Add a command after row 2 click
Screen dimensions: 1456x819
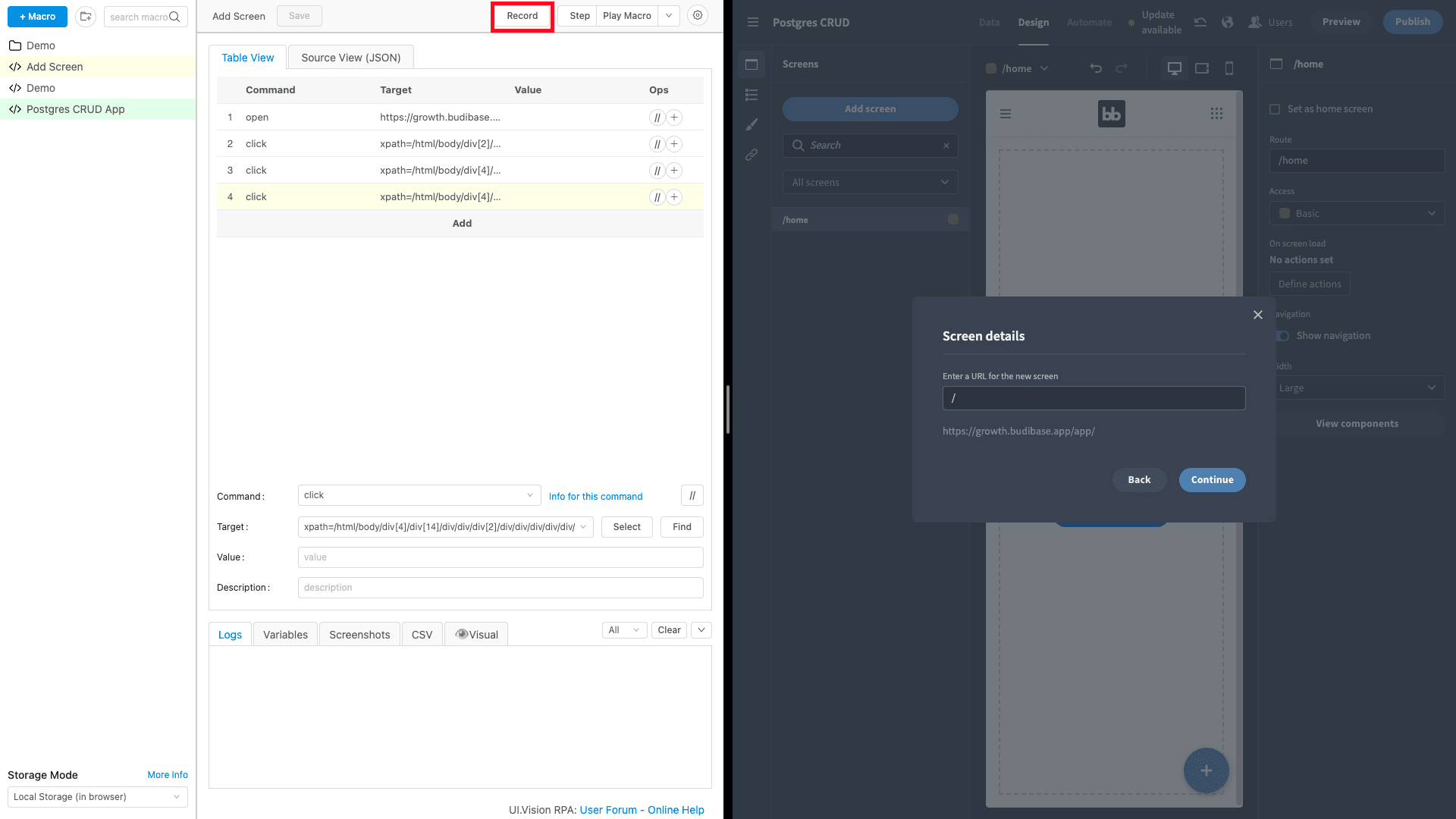point(674,144)
